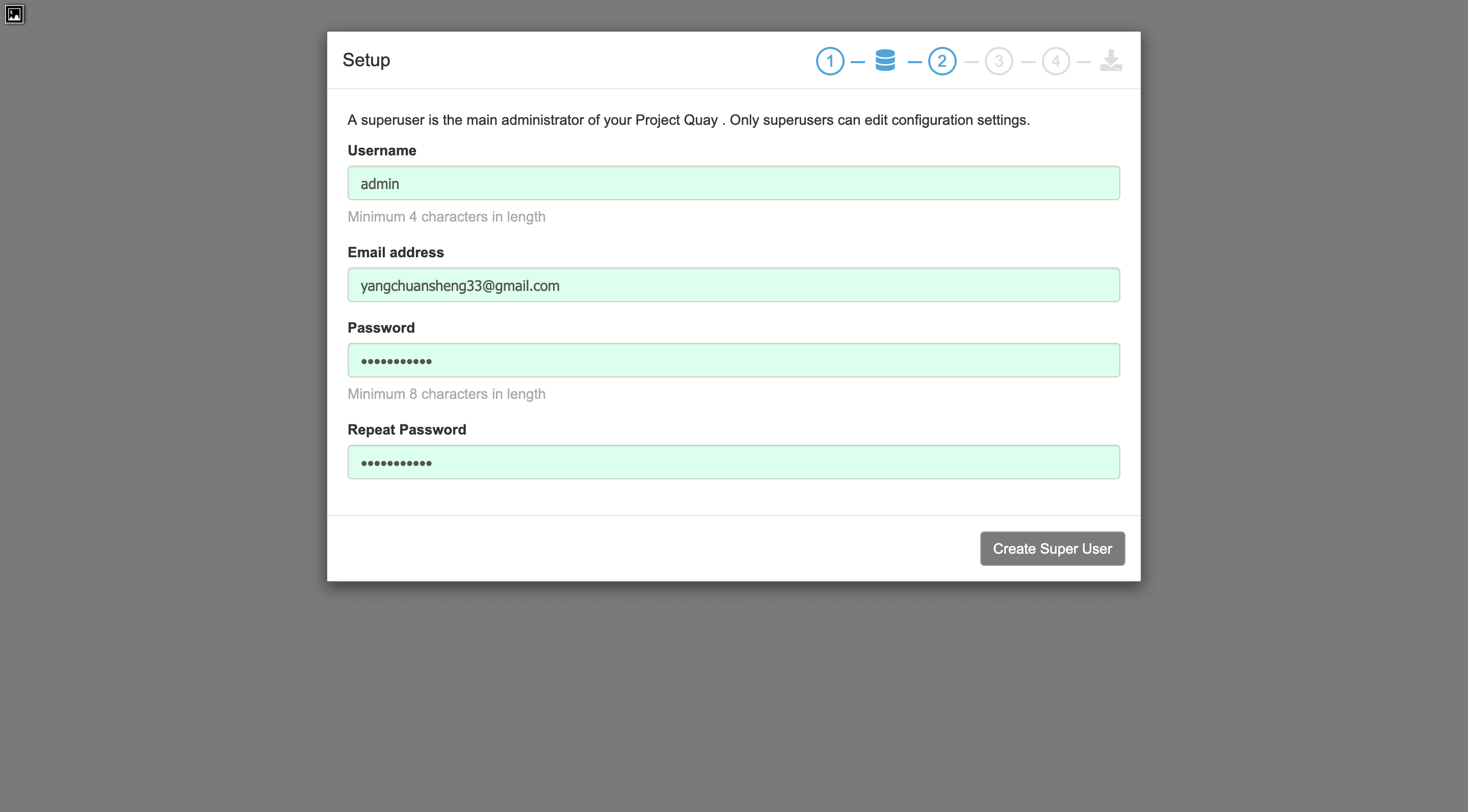Select the greyed step 3 circle

999,61
